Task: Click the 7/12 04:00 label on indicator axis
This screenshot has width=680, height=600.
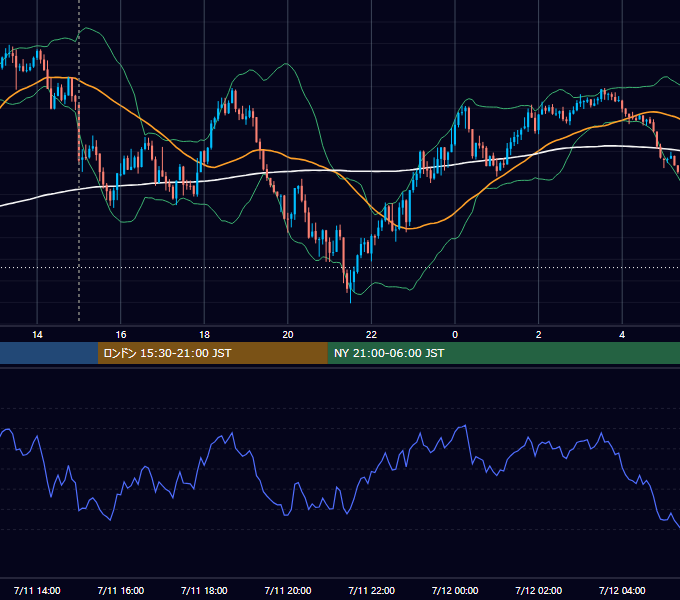Action: coord(622,590)
